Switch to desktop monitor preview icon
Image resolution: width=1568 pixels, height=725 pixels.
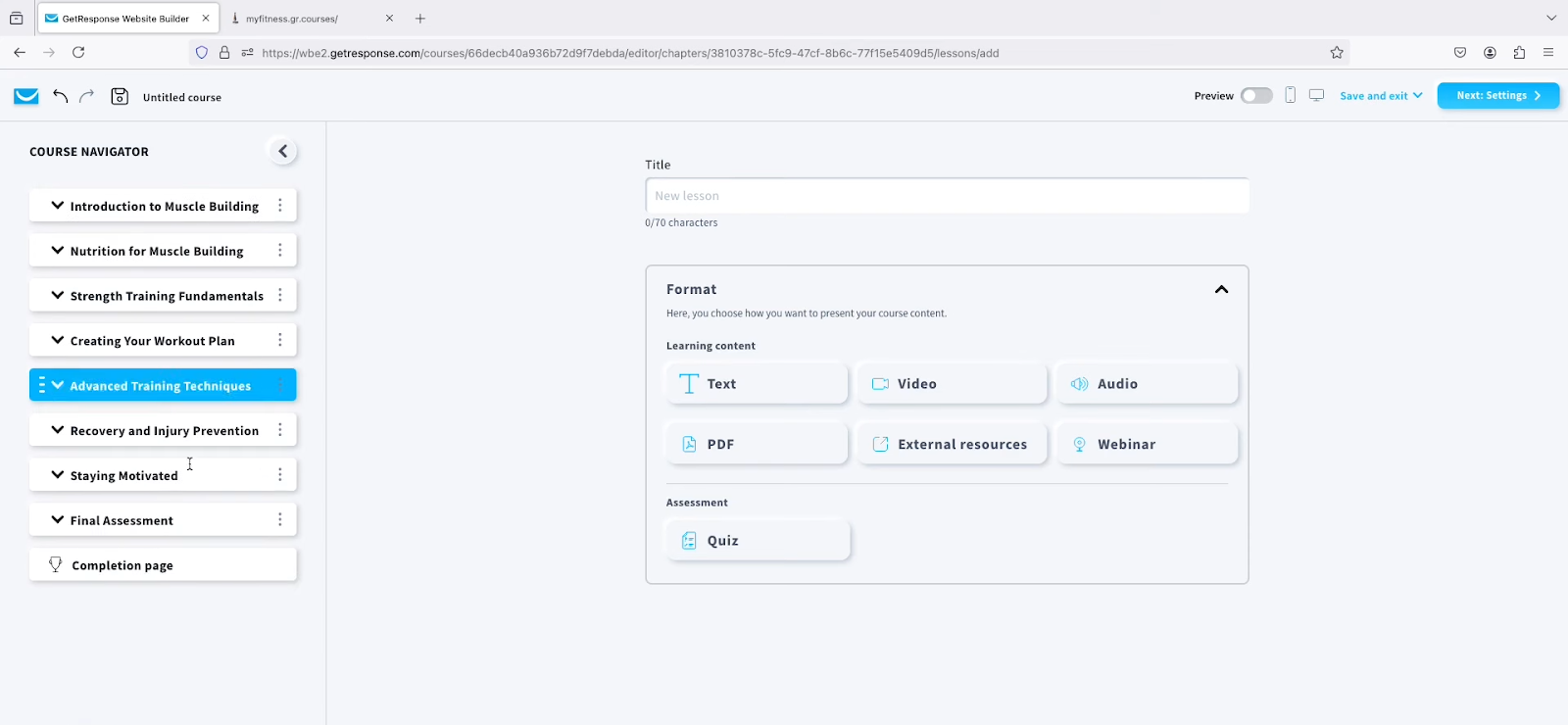1316,95
